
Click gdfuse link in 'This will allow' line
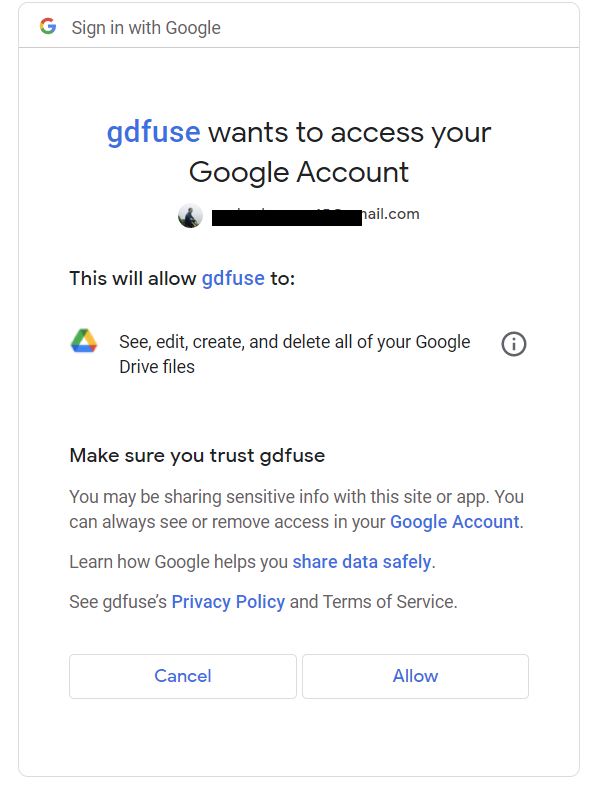pyautogui.click(x=233, y=278)
